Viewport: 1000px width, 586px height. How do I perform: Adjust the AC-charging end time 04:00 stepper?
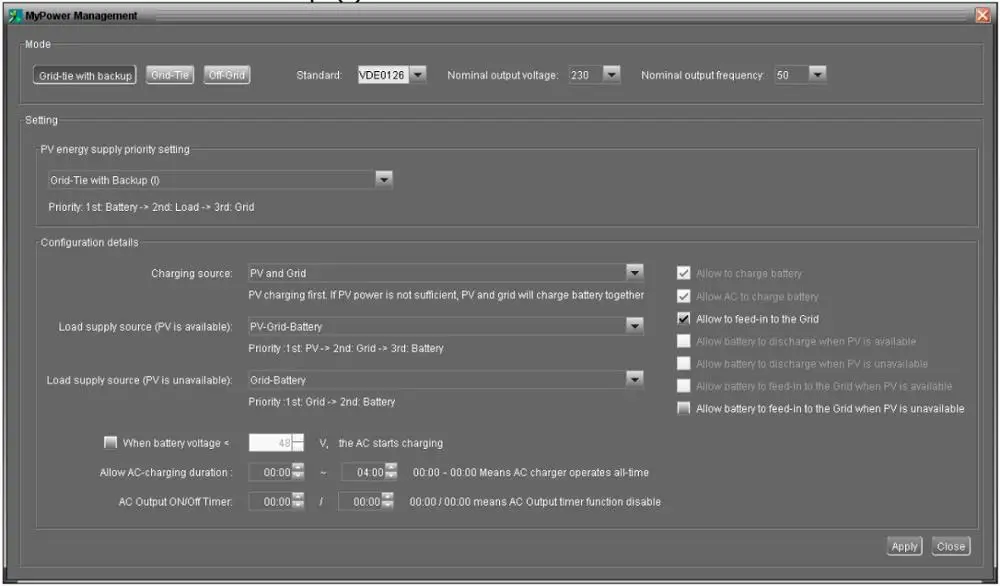[391, 472]
